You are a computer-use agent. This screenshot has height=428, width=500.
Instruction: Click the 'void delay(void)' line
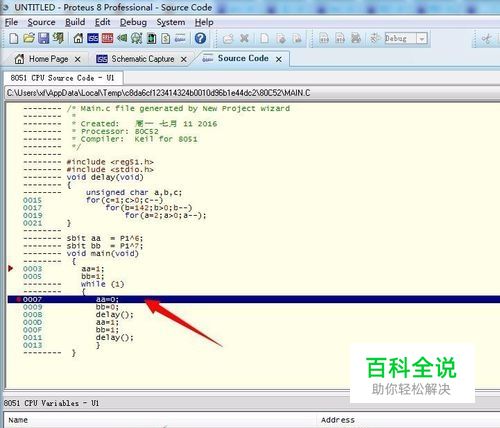105,177
